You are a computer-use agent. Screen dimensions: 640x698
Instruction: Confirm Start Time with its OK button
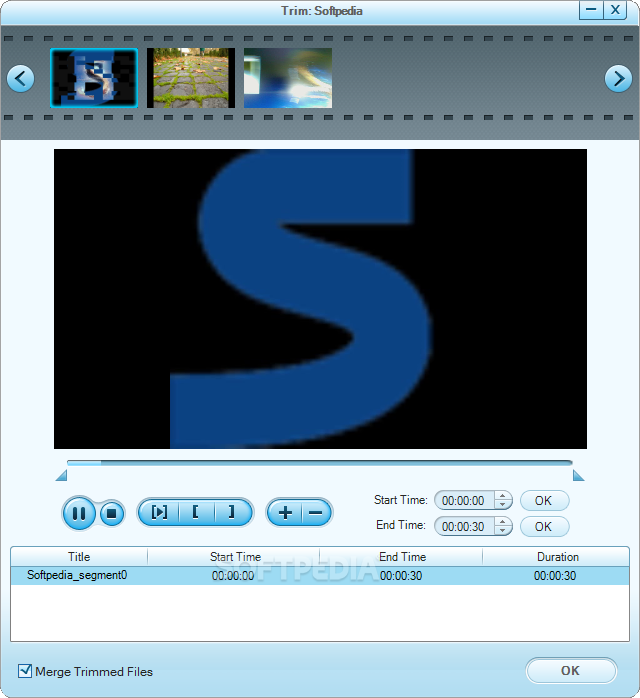pos(544,501)
